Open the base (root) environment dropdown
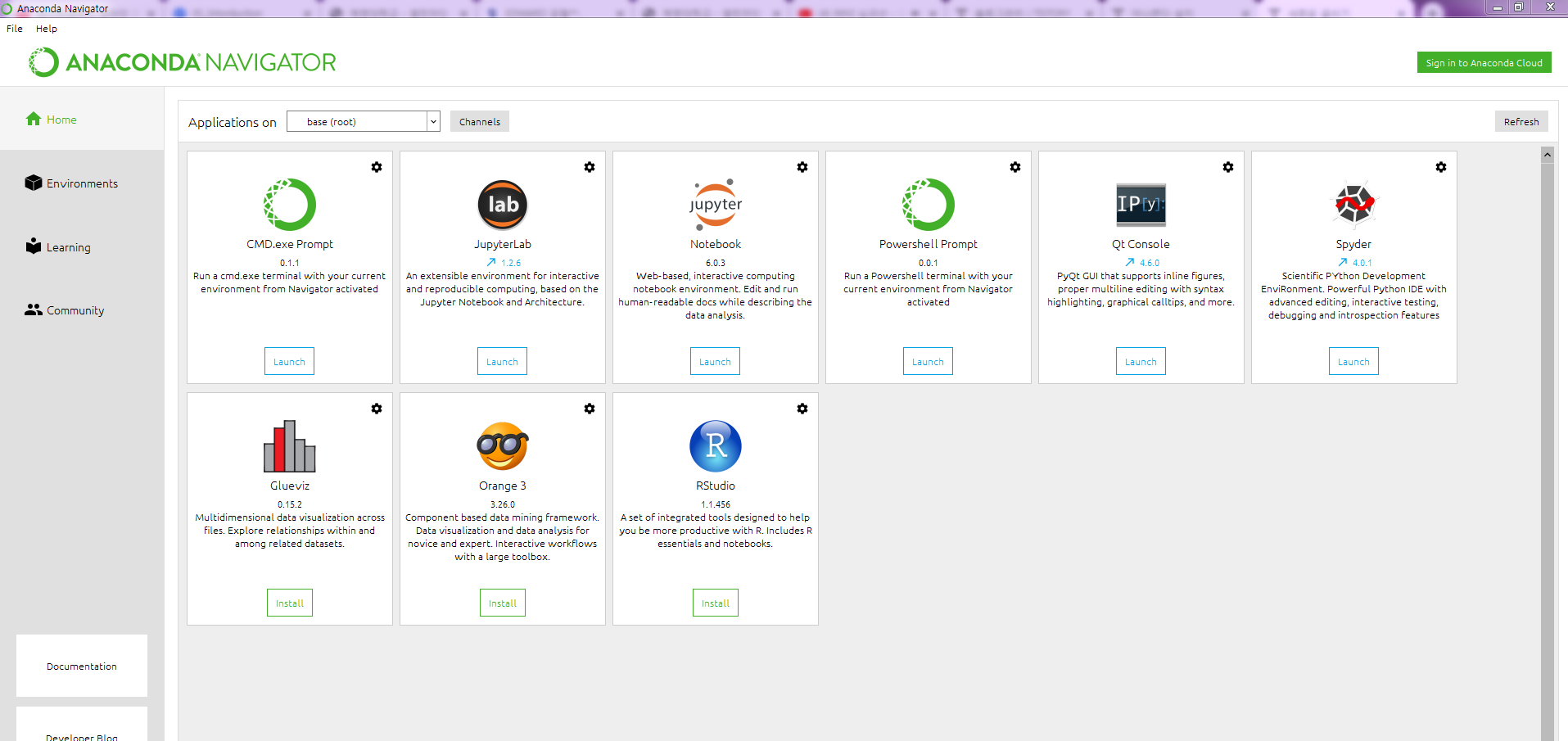 pyautogui.click(x=364, y=121)
